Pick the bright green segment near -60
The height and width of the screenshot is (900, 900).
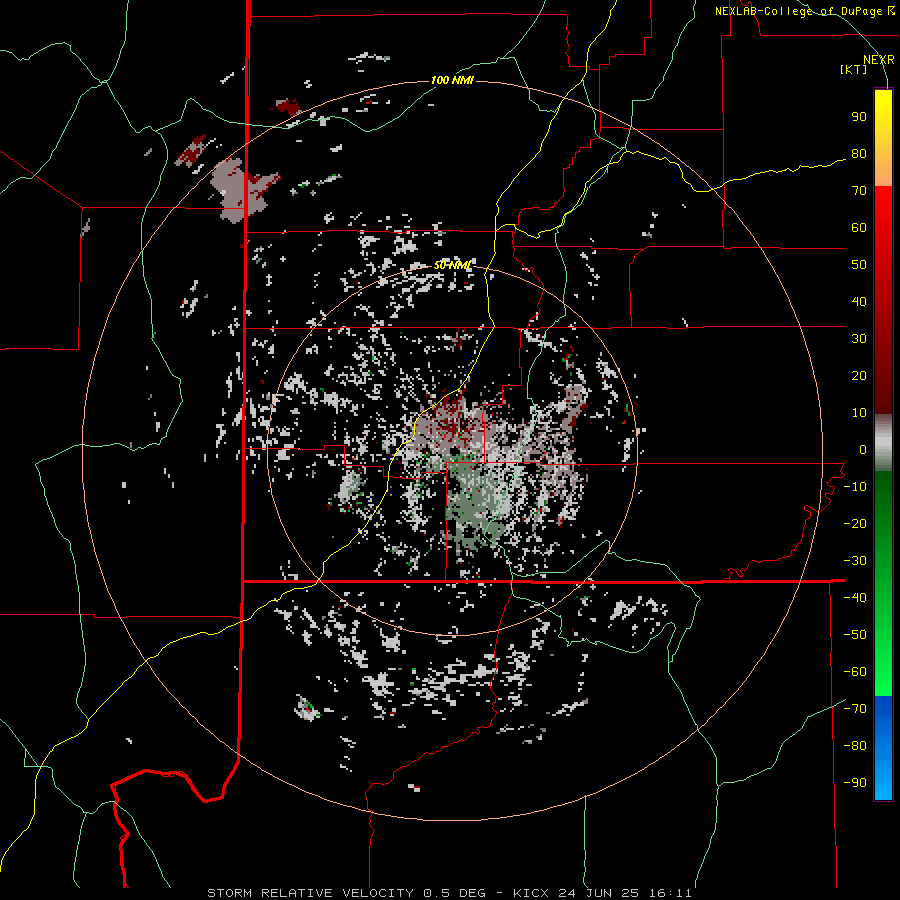coord(883,672)
